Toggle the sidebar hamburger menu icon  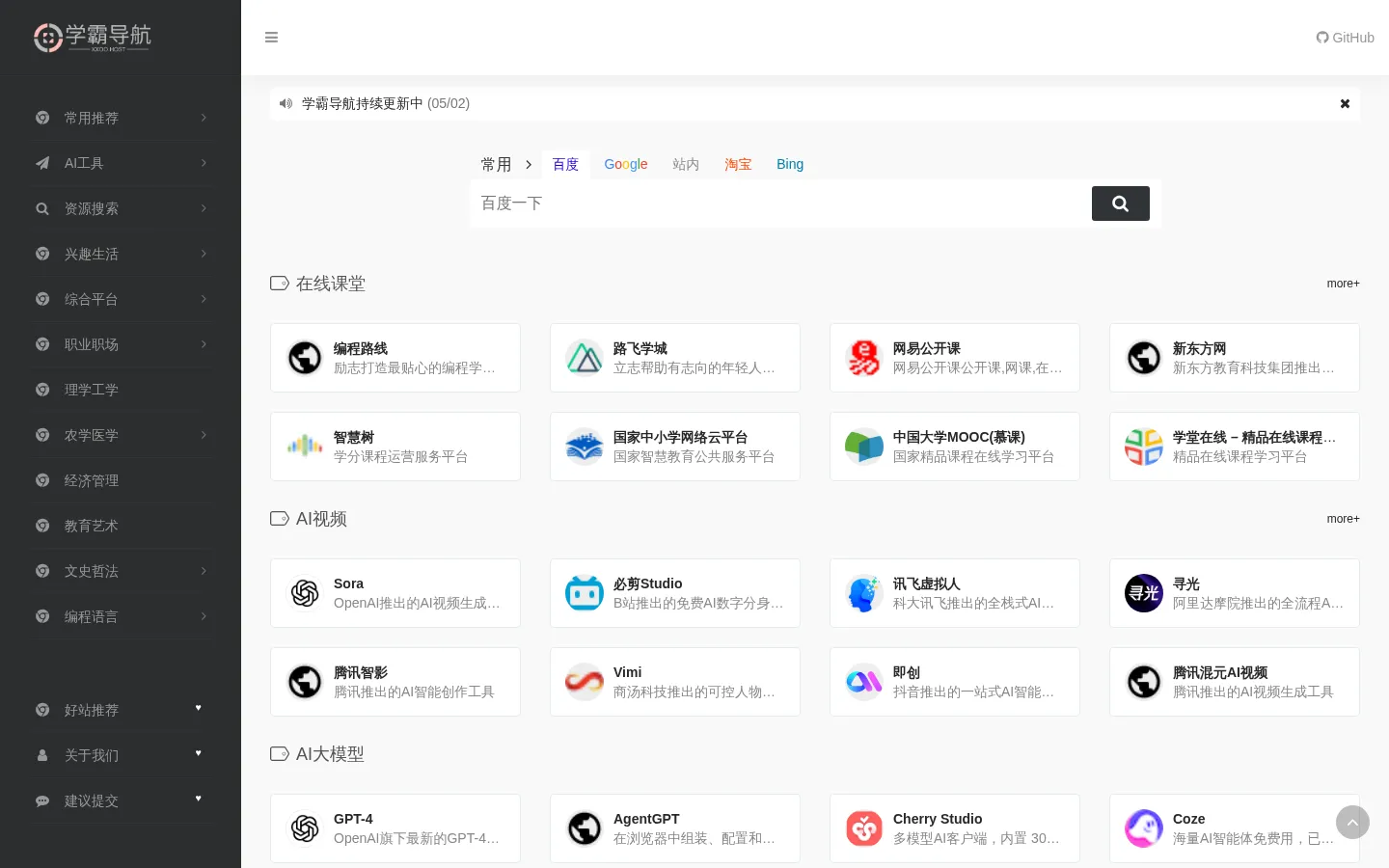coord(271,38)
